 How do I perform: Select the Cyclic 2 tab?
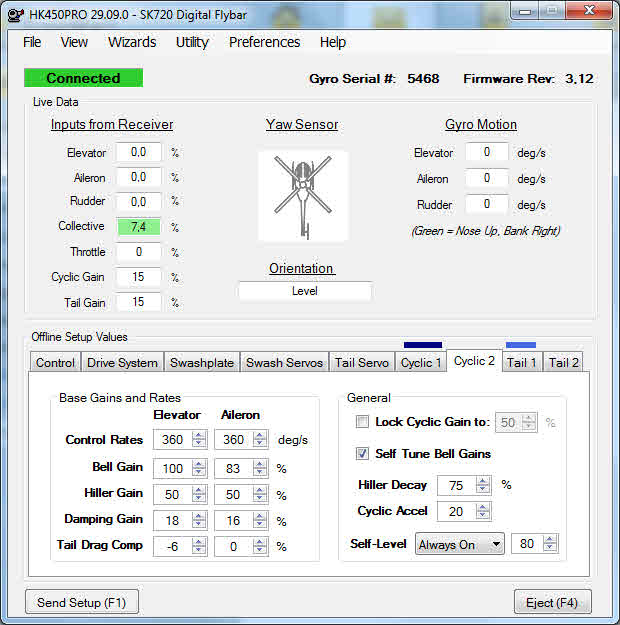click(474, 361)
